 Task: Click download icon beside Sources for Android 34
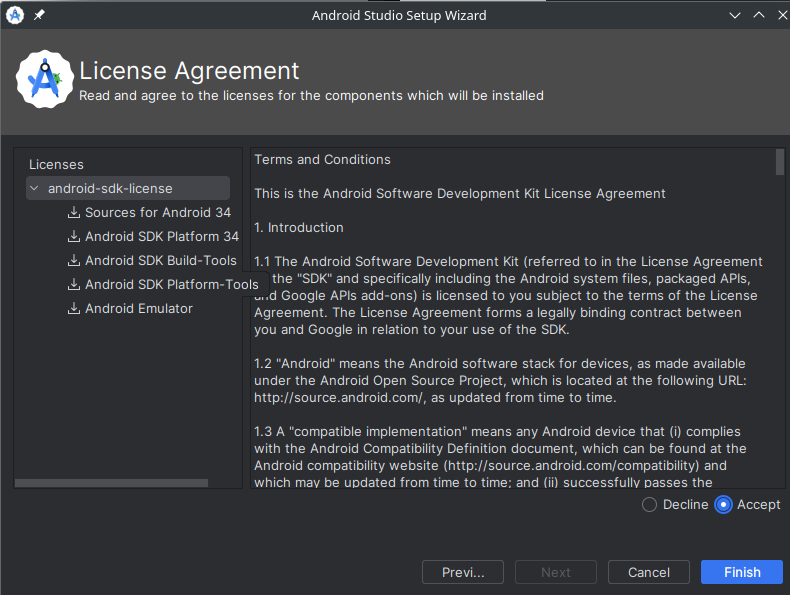74,213
